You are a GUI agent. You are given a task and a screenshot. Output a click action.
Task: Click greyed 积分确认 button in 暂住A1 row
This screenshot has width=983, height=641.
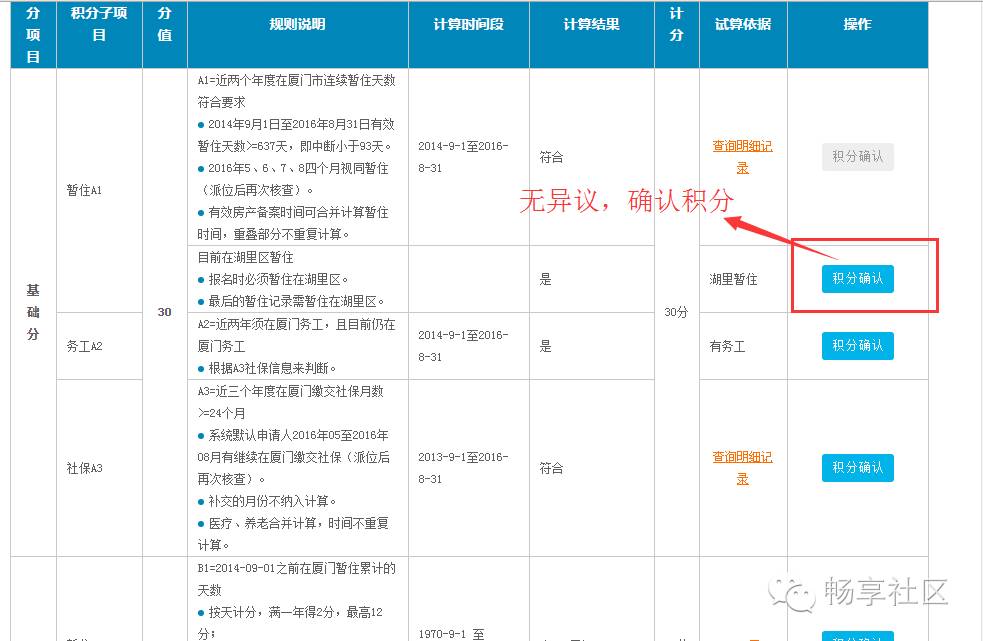[x=858, y=157]
